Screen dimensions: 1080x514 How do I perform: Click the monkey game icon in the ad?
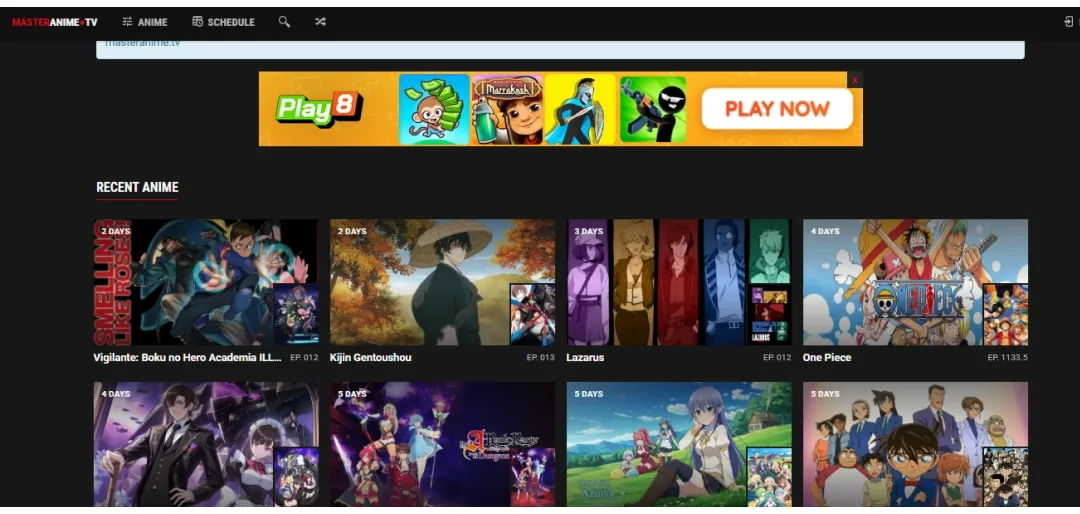(x=434, y=109)
